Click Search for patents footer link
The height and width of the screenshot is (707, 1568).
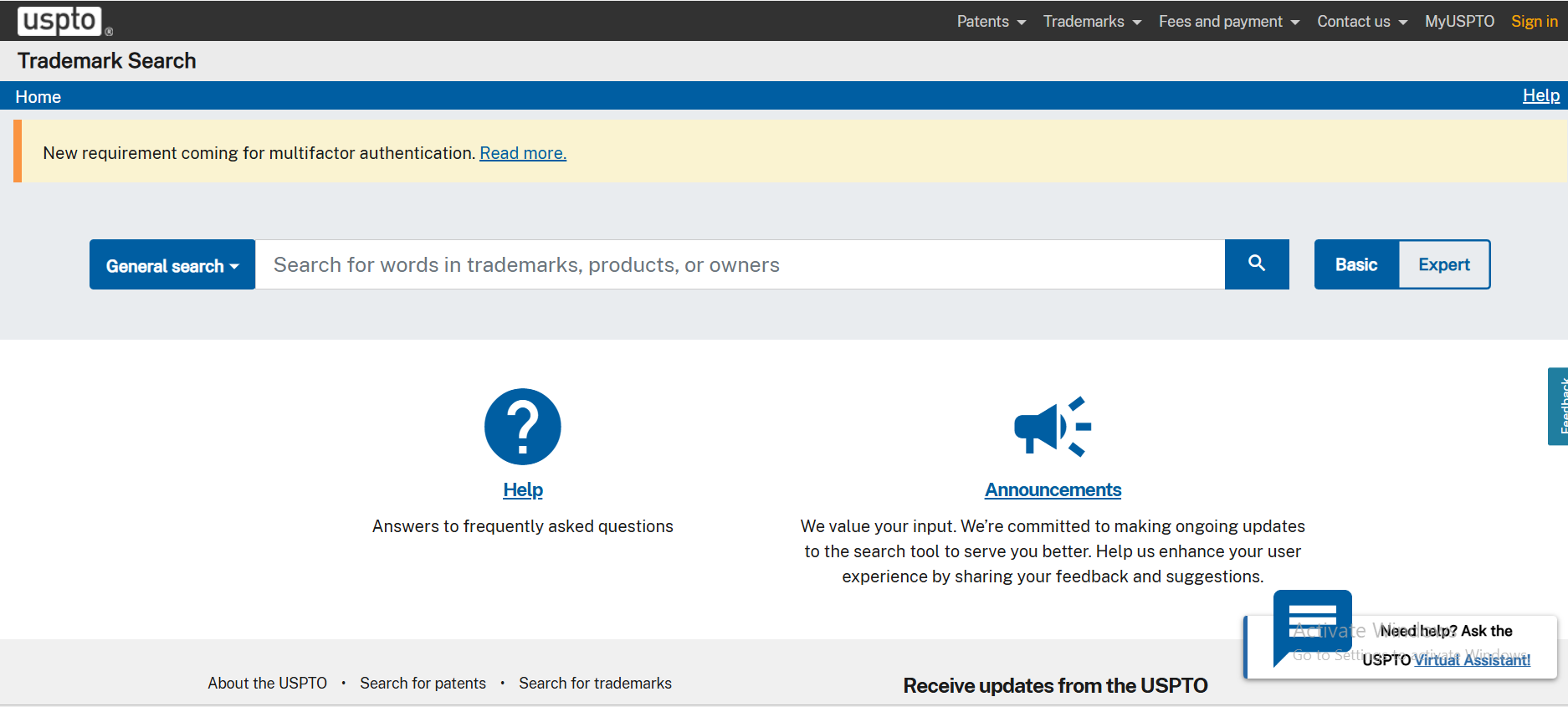[x=423, y=684]
